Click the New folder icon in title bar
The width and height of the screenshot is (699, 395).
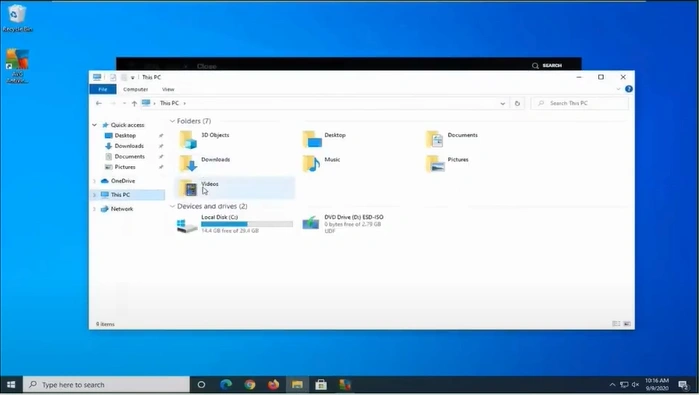click(x=123, y=78)
